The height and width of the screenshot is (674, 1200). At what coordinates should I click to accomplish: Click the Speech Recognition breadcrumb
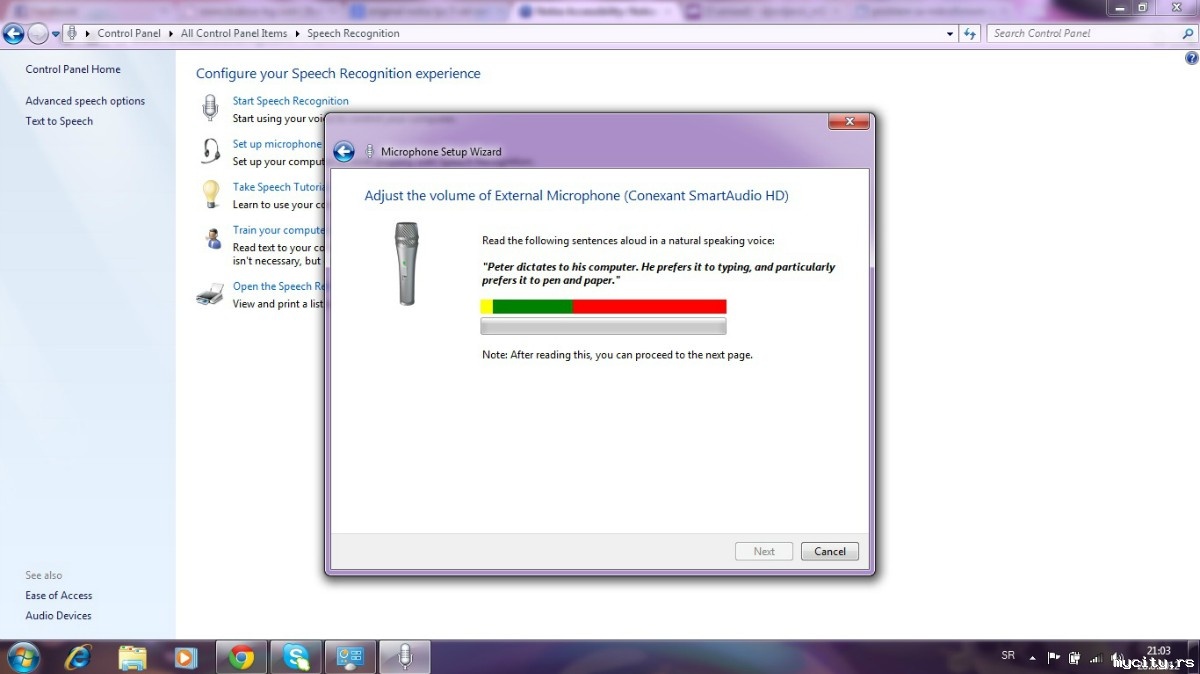(353, 33)
